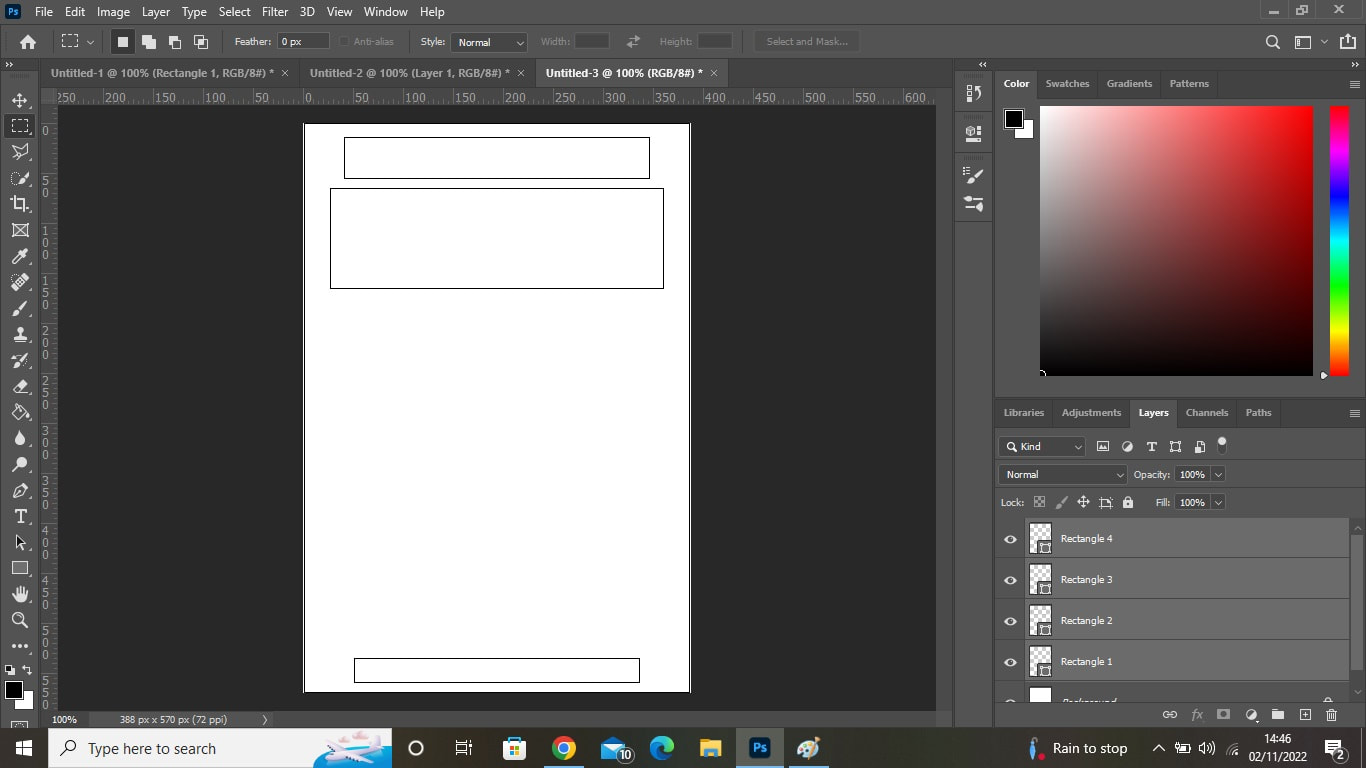Screen dimensions: 1366x768
Task: Select the Eyedropper tool
Action: [x=20, y=256]
